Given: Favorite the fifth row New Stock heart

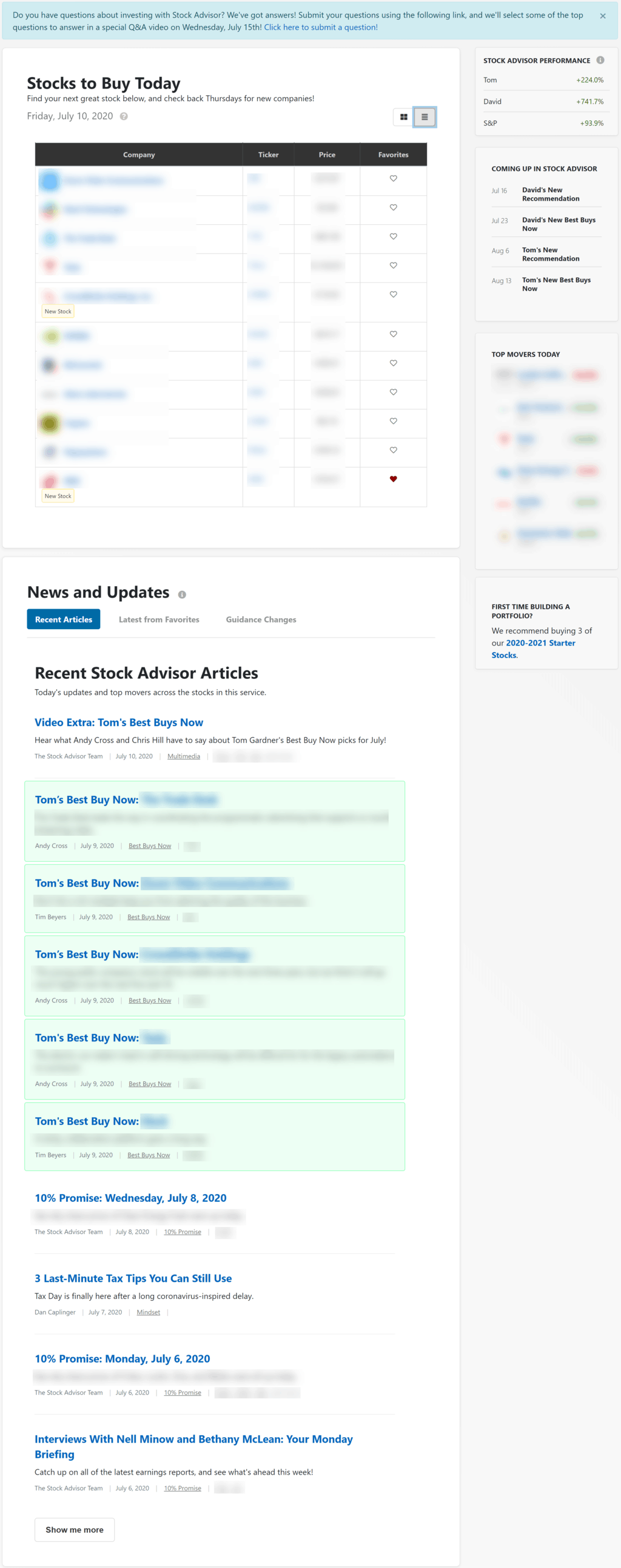Looking at the screenshot, I should pos(393,295).
